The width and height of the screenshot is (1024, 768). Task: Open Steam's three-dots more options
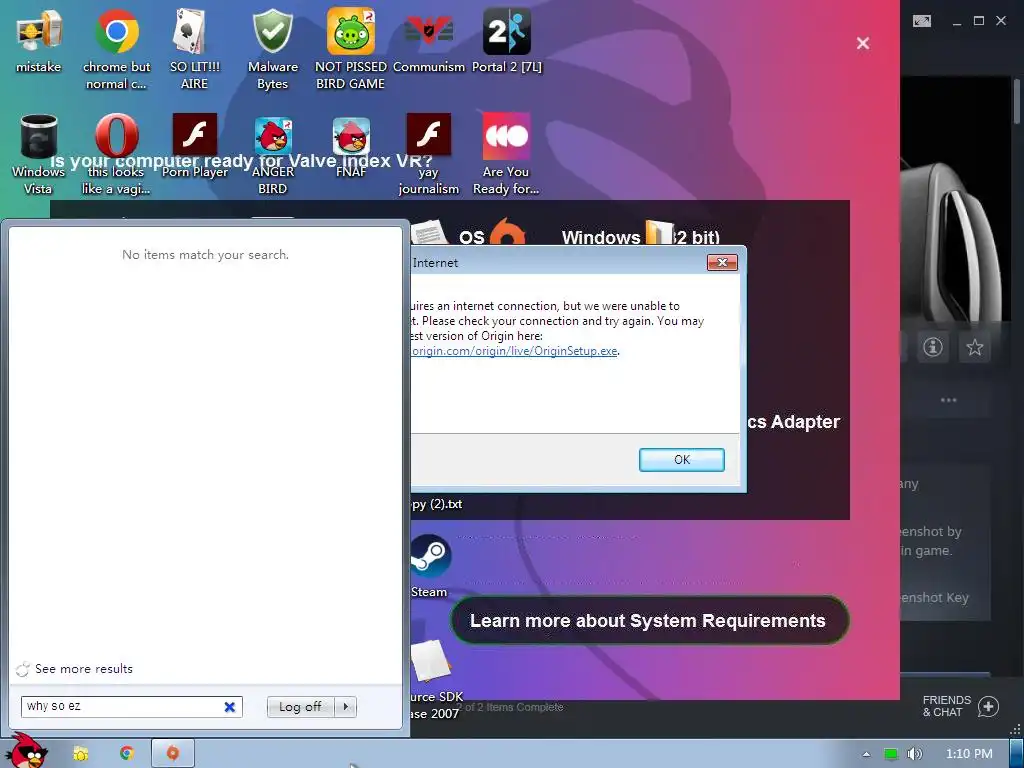(948, 400)
